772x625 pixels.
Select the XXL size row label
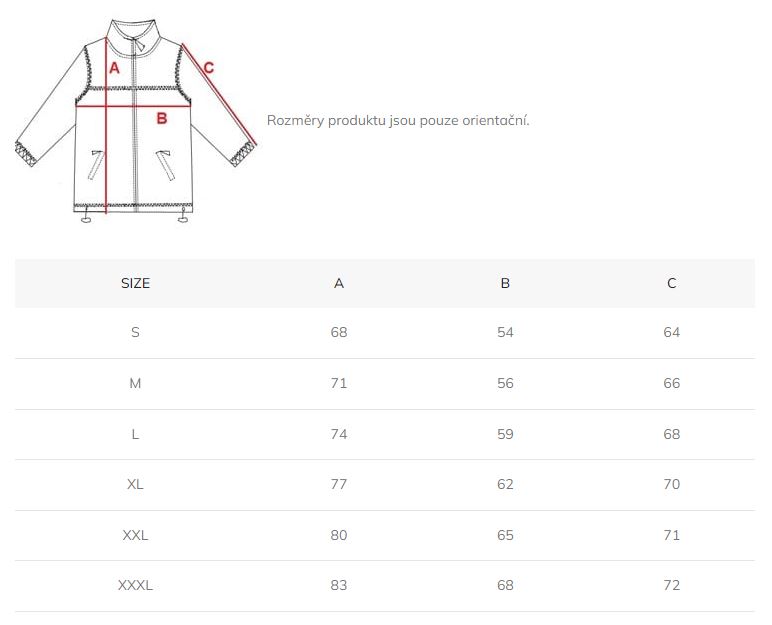(135, 535)
